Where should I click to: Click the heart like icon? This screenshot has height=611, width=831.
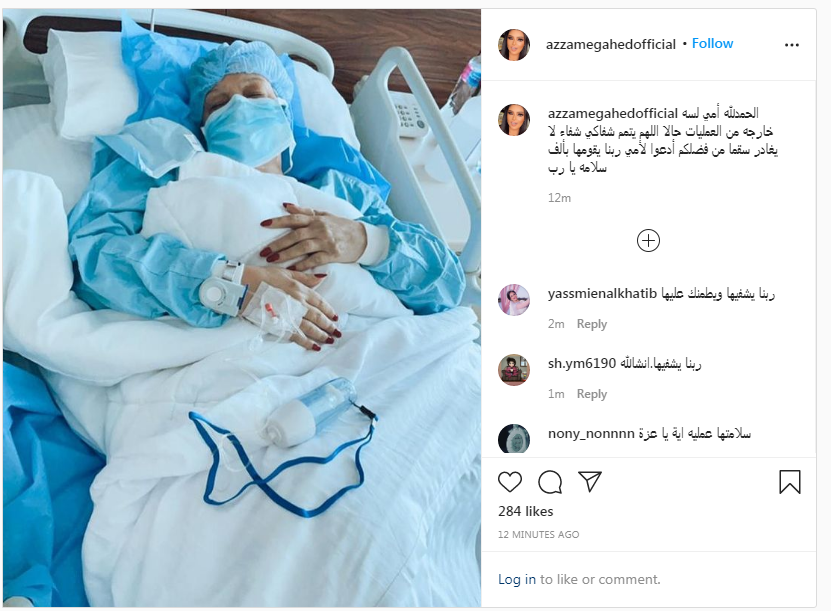click(510, 482)
